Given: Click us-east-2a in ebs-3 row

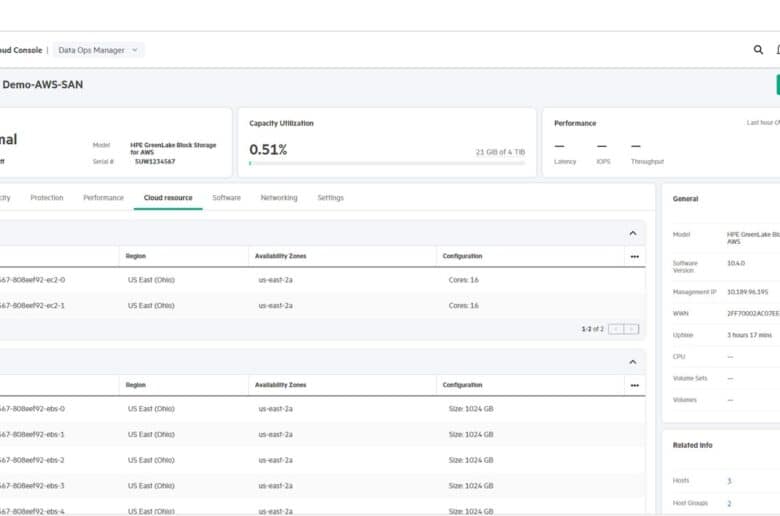Looking at the screenshot, I should pos(276,486).
